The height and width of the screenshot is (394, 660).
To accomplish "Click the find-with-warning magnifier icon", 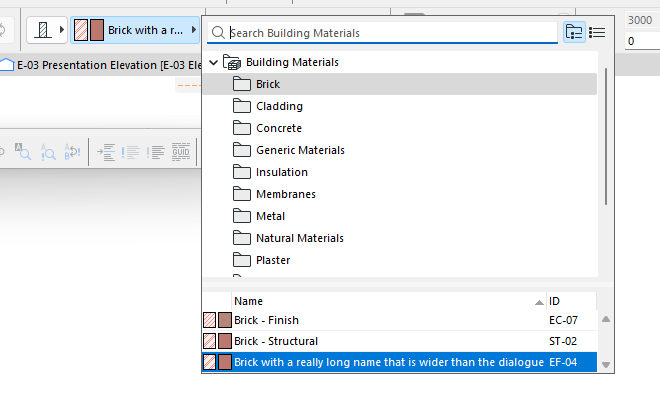I will pos(48,152).
